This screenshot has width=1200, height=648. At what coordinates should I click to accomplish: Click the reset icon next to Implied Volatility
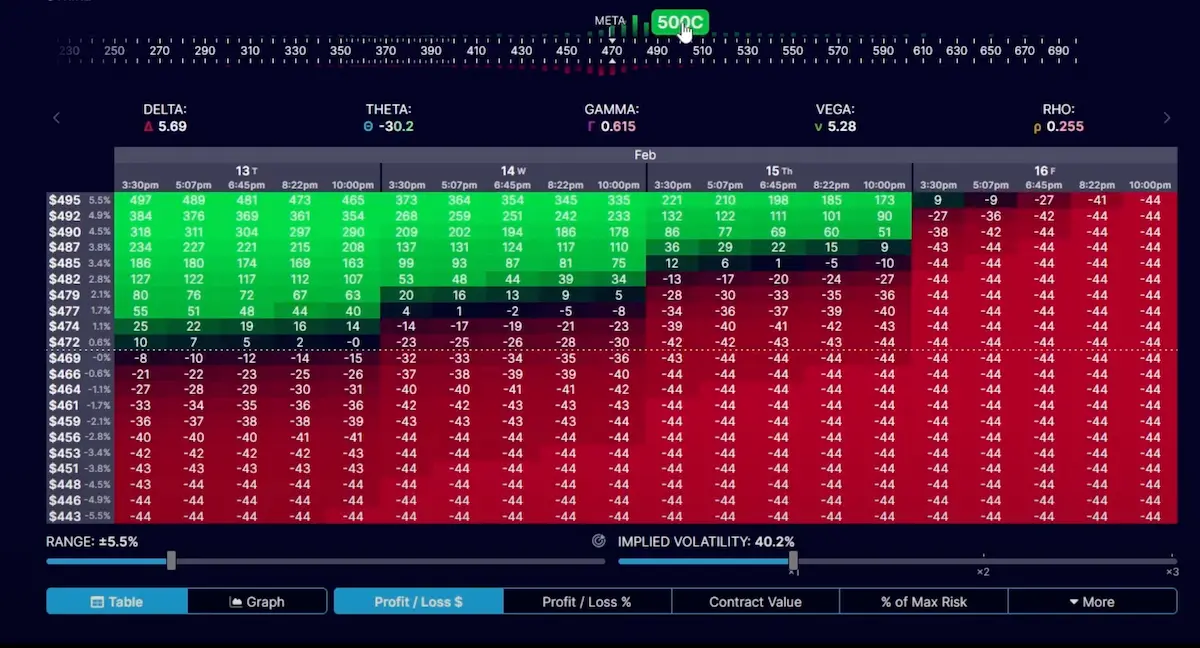599,541
